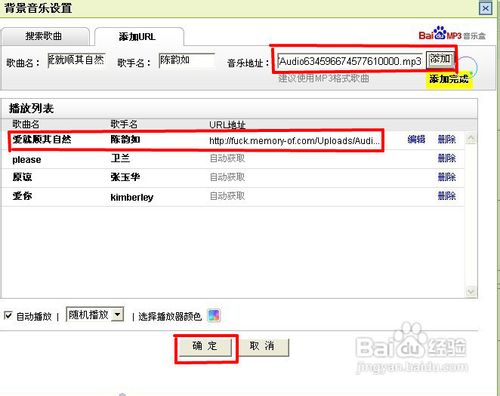The height and width of the screenshot is (396, 500).
Task: Click the 歌曲名 column header
Action: click(26, 124)
